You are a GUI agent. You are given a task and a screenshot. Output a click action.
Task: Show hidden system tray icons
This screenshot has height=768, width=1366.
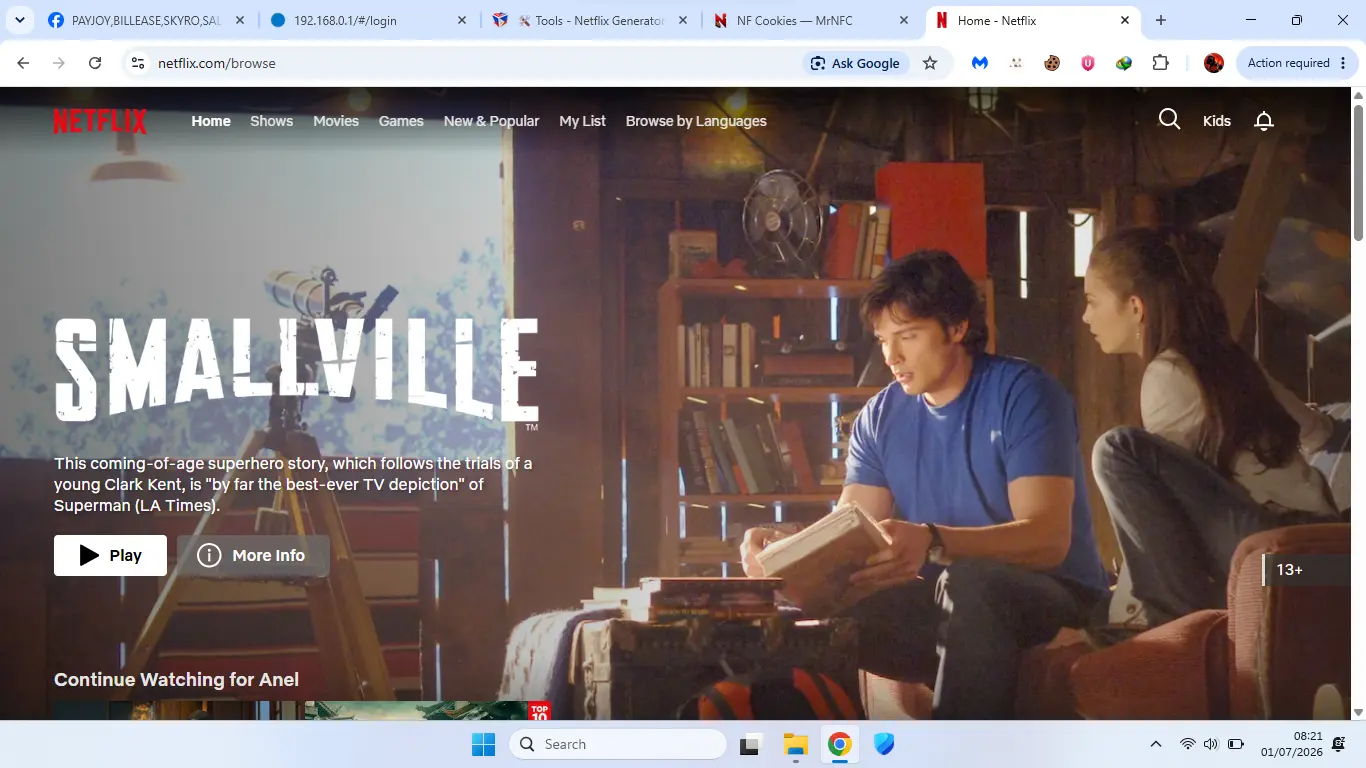(1156, 744)
